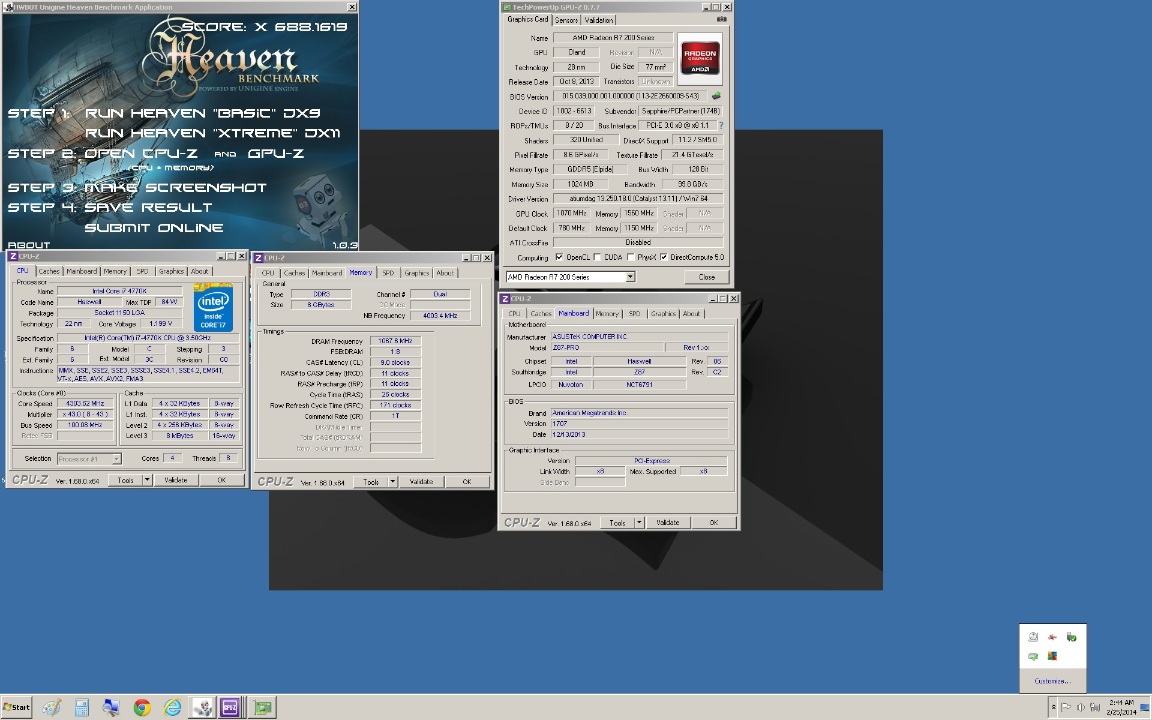Open the Windows Start button
This screenshot has height=720, width=1152.
tap(16, 708)
